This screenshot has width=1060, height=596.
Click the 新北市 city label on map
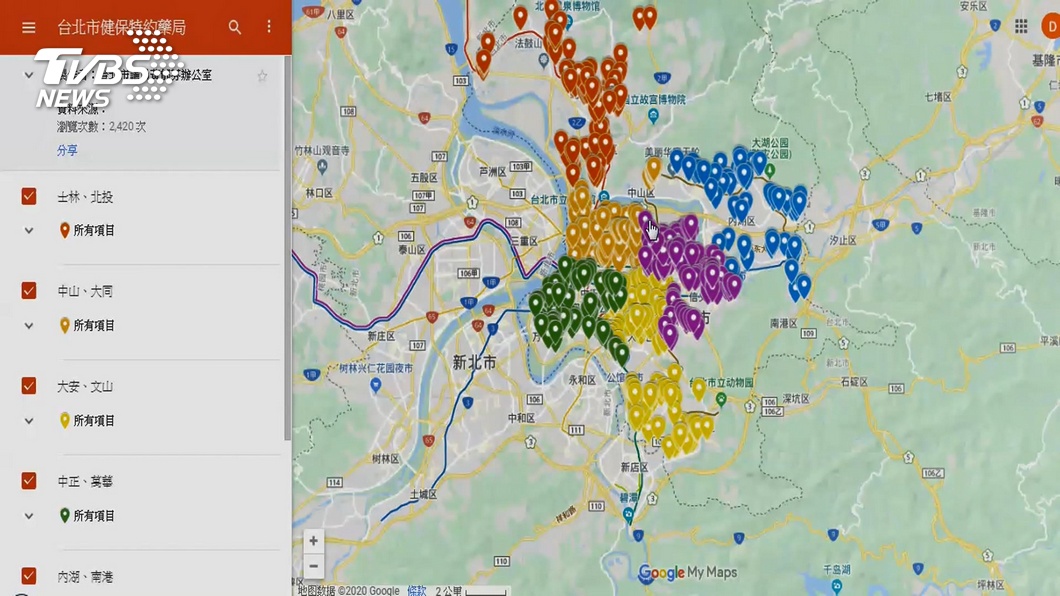click(474, 363)
